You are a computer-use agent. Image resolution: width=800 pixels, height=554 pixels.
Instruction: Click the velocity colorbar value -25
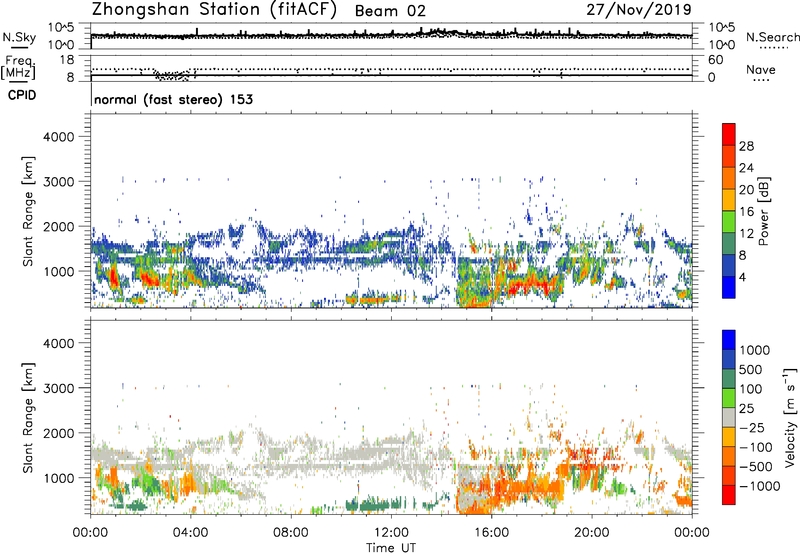752,427
